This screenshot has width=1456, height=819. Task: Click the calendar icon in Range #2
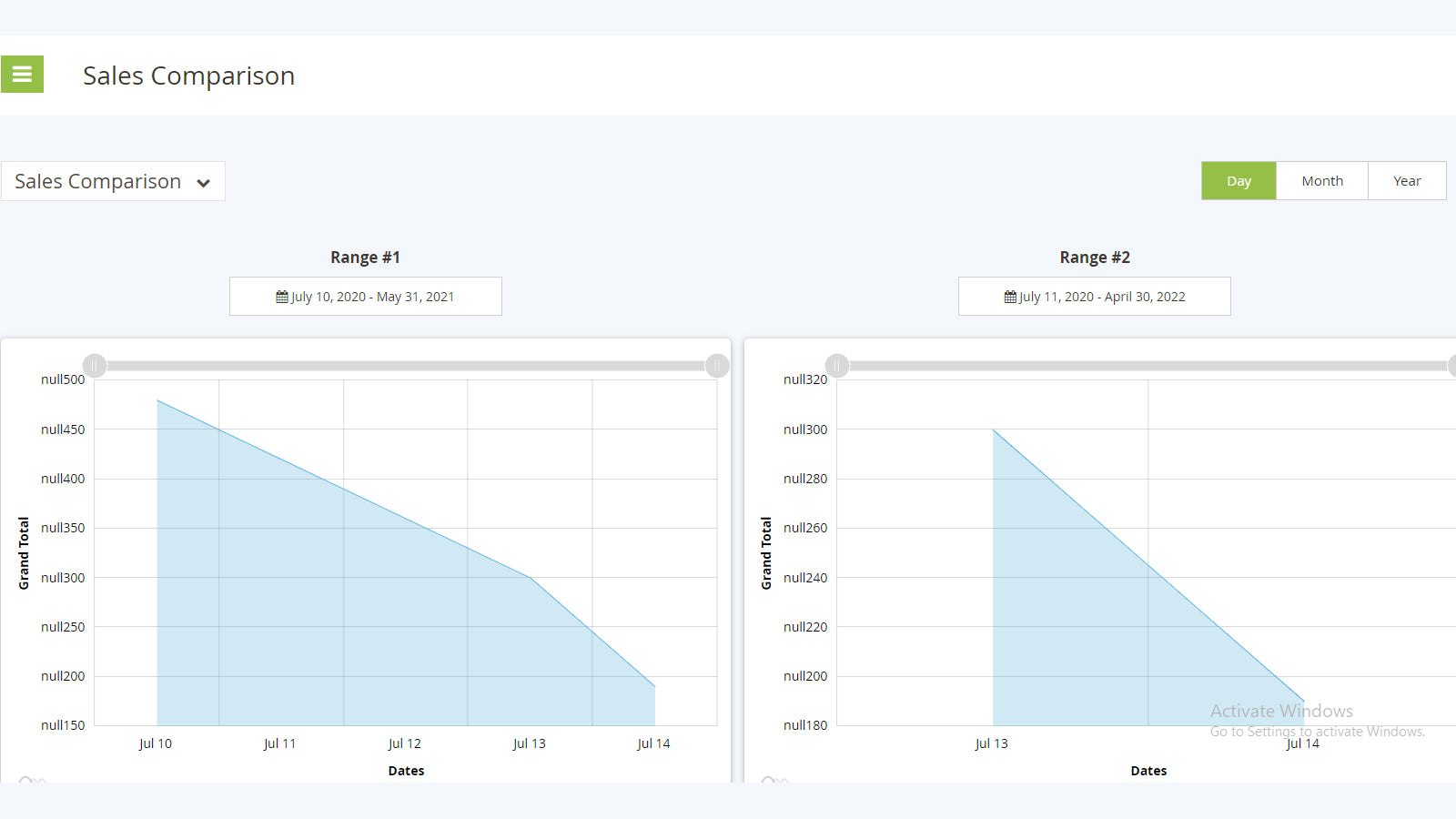click(x=1010, y=297)
